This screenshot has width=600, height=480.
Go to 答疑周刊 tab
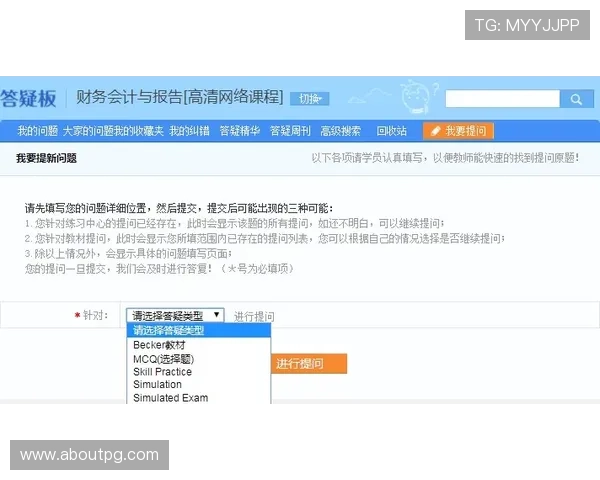290,131
